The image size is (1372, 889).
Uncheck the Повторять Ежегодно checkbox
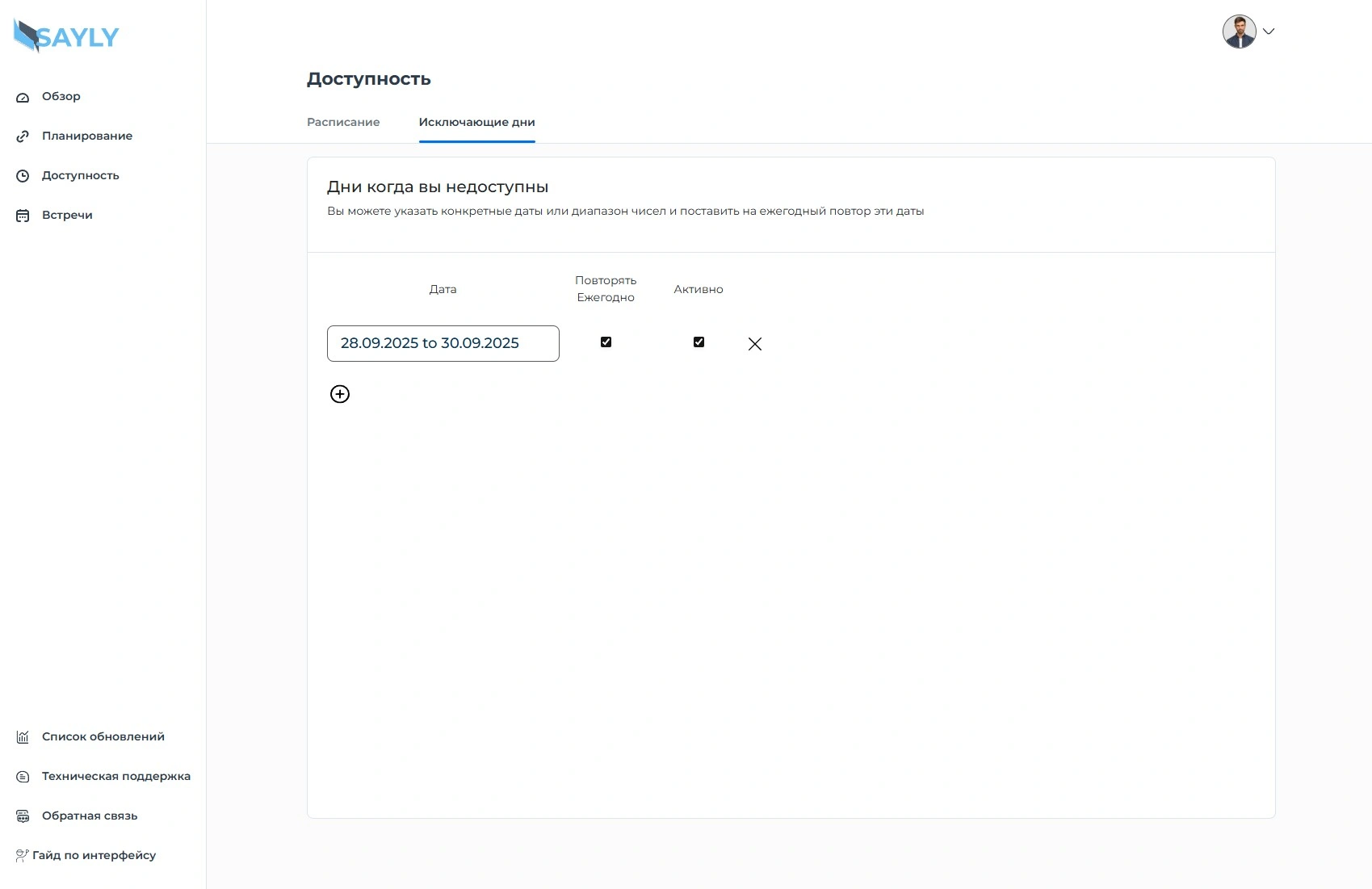(x=606, y=342)
